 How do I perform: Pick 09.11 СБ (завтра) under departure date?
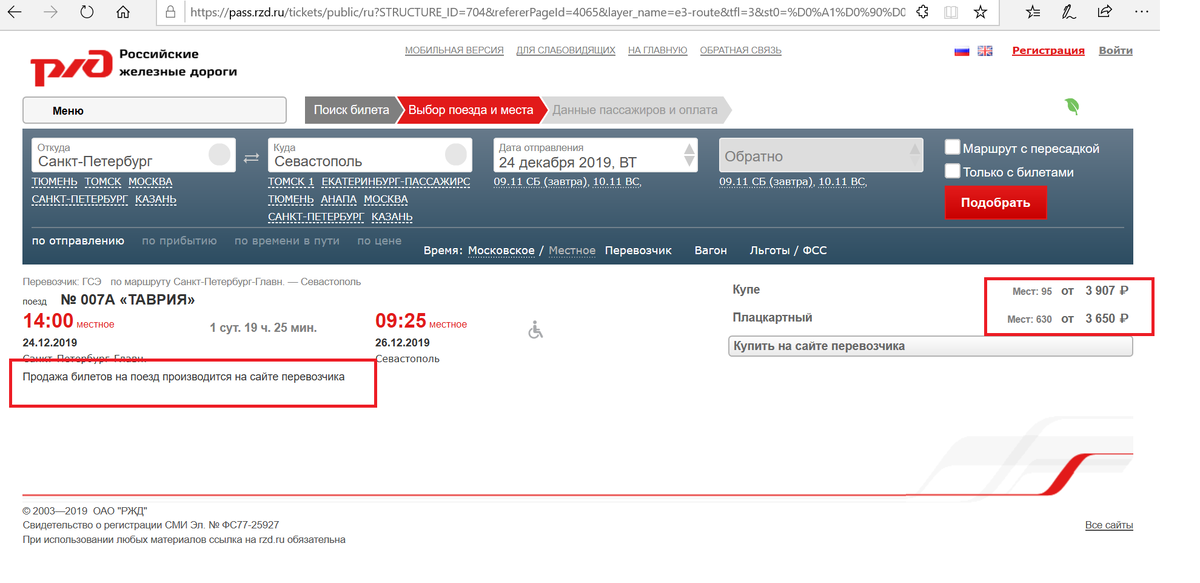pos(540,182)
